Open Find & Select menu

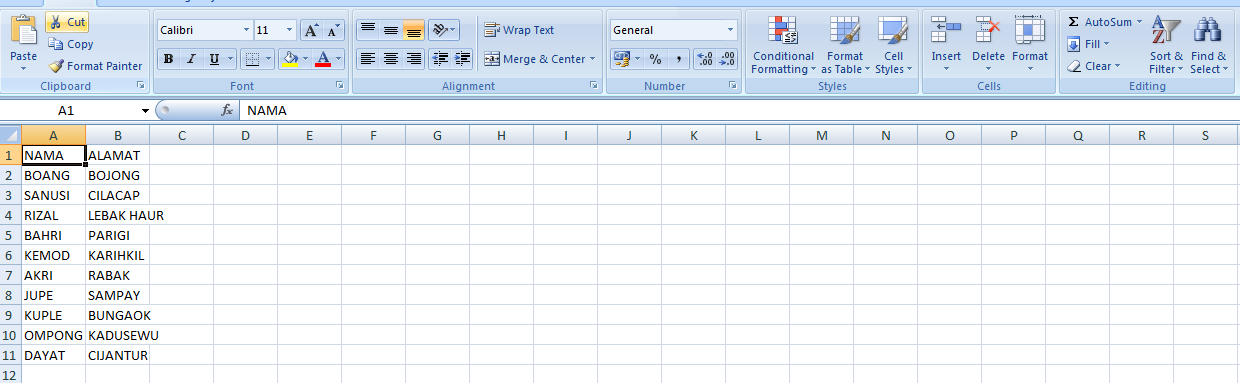point(1208,45)
